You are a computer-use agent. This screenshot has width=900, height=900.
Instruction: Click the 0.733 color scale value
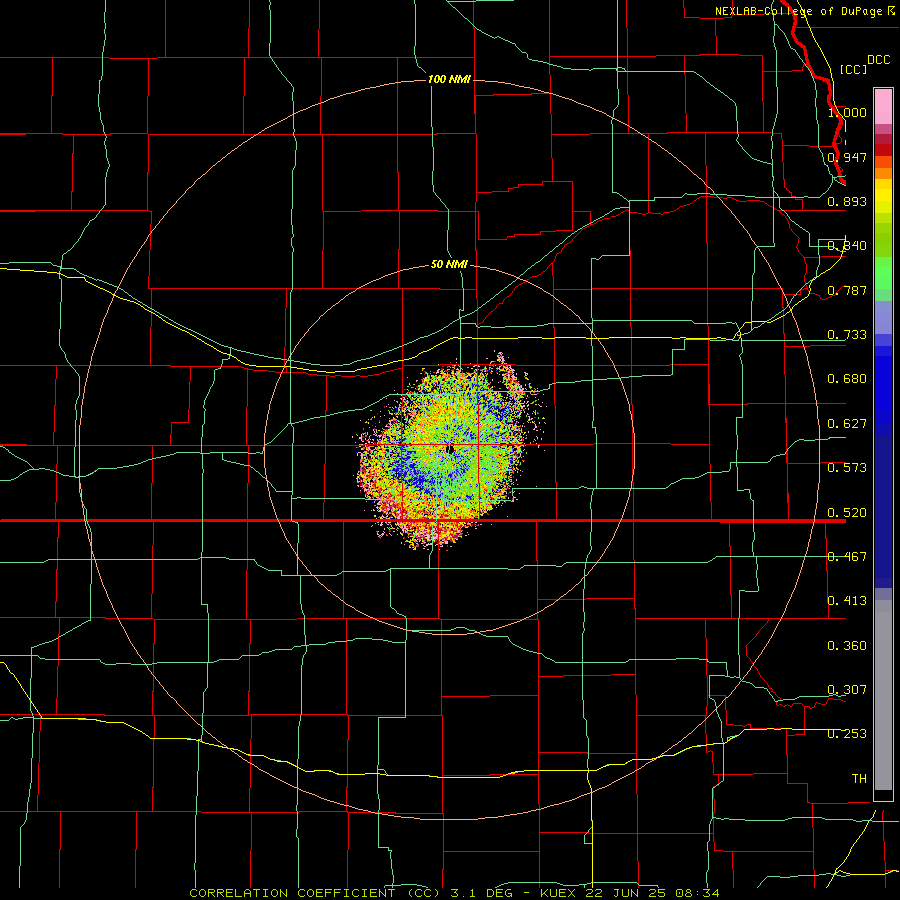pyautogui.click(x=847, y=335)
